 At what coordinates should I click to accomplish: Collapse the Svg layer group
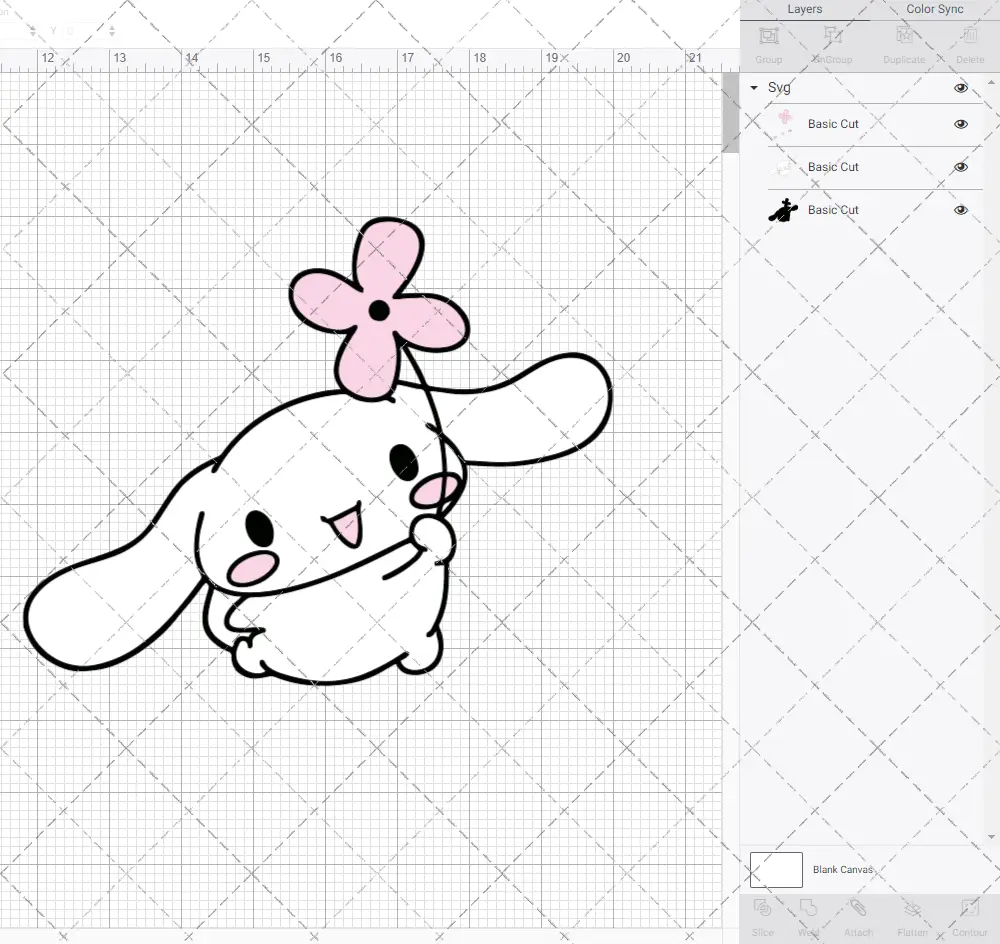pyautogui.click(x=753, y=88)
